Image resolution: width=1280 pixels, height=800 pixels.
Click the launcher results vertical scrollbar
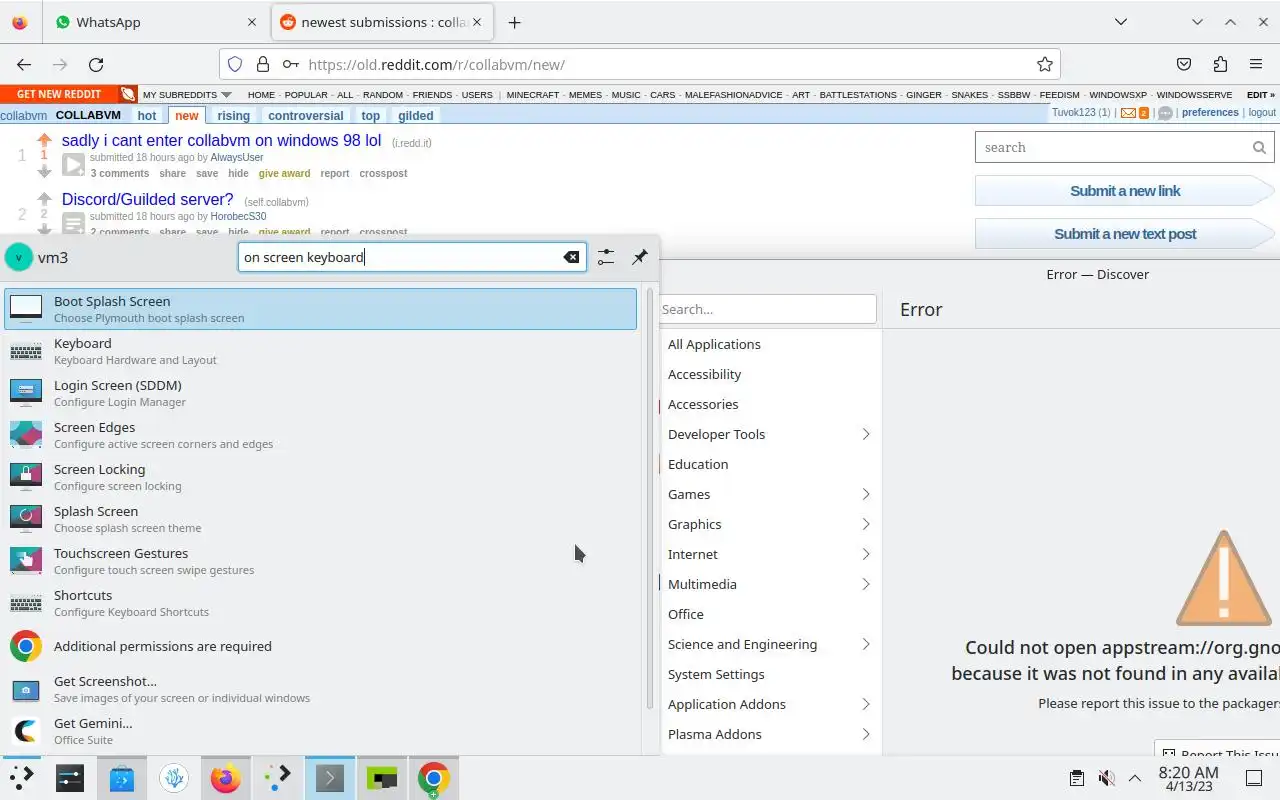650,500
